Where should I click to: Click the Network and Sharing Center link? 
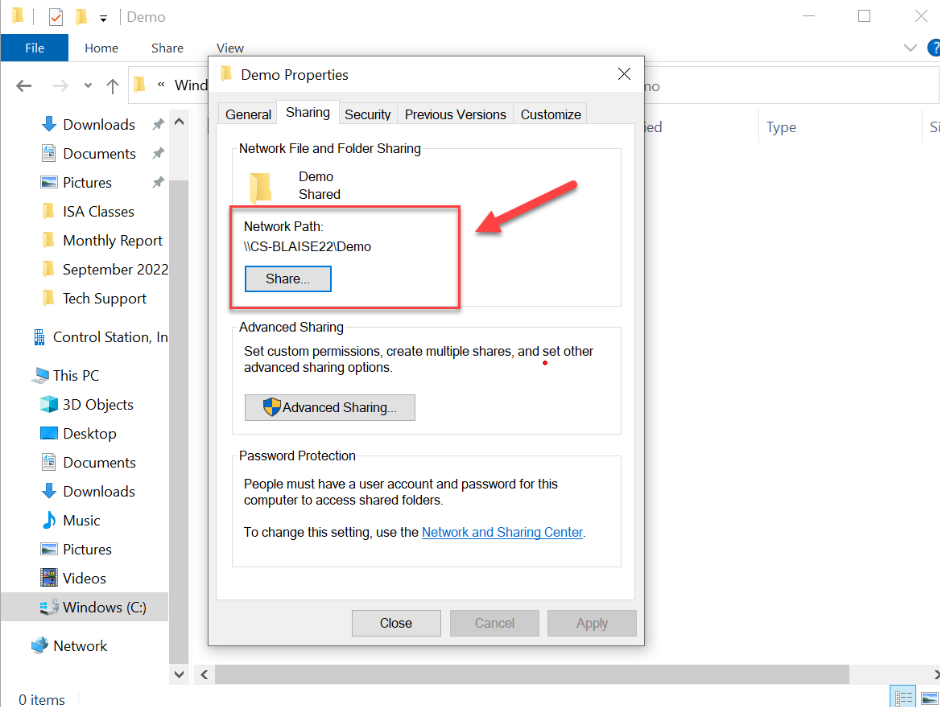(502, 532)
